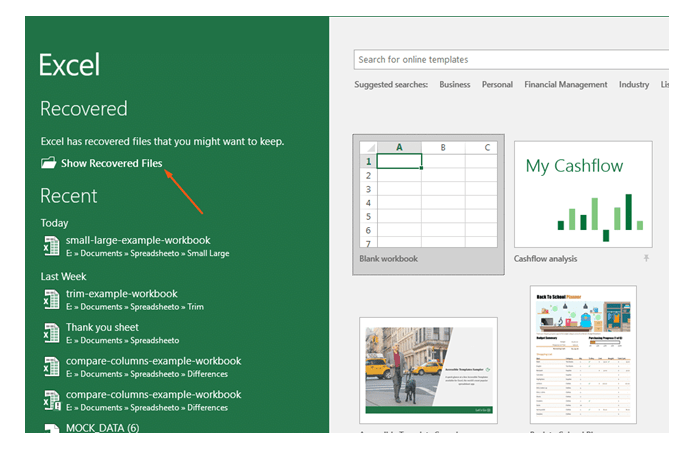Open the Show Recovered Files link
Screen dimensions: 687x451
click(111, 163)
